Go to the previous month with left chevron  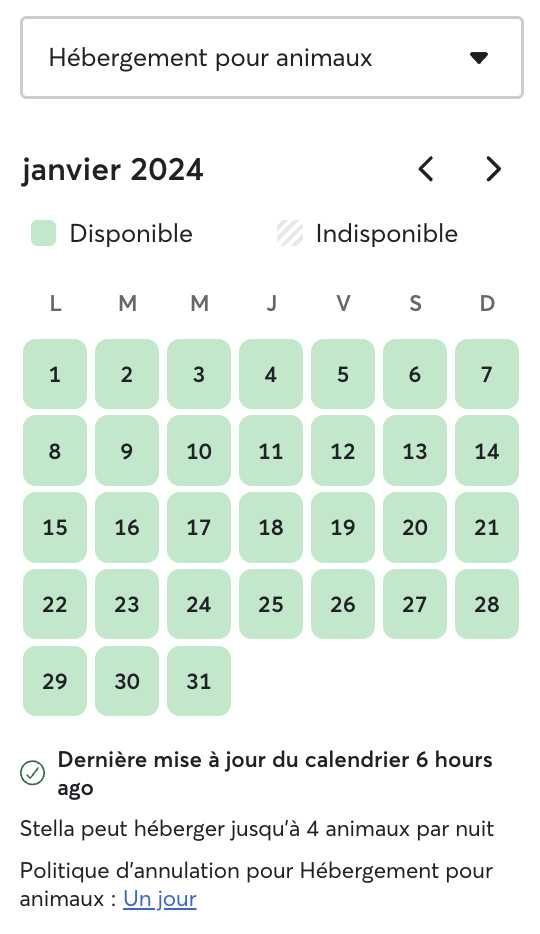coord(426,169)
